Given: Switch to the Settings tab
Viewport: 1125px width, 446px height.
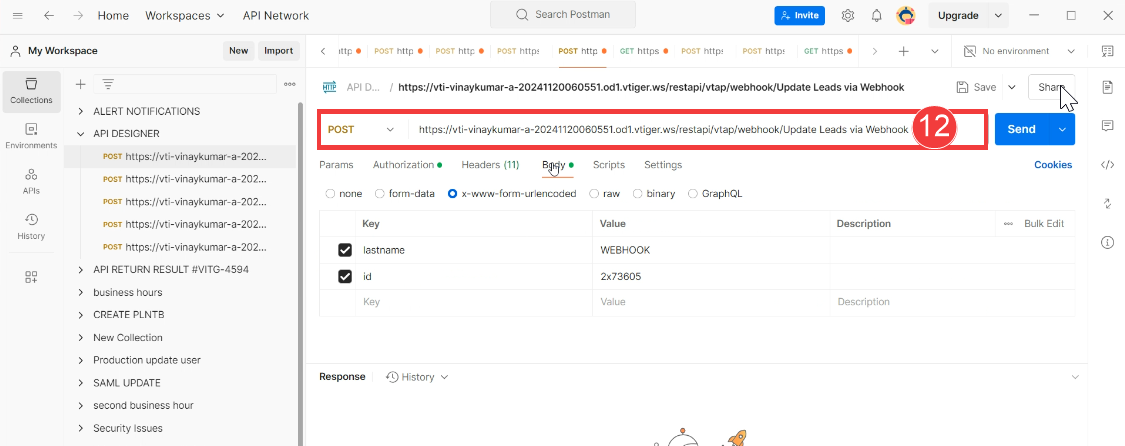Looking at the screenshot, I should coord(663,164).
